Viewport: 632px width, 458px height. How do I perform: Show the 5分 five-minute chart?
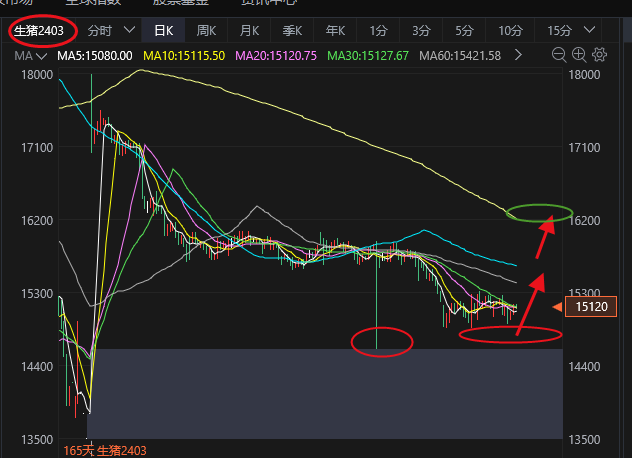coord(464,32)
